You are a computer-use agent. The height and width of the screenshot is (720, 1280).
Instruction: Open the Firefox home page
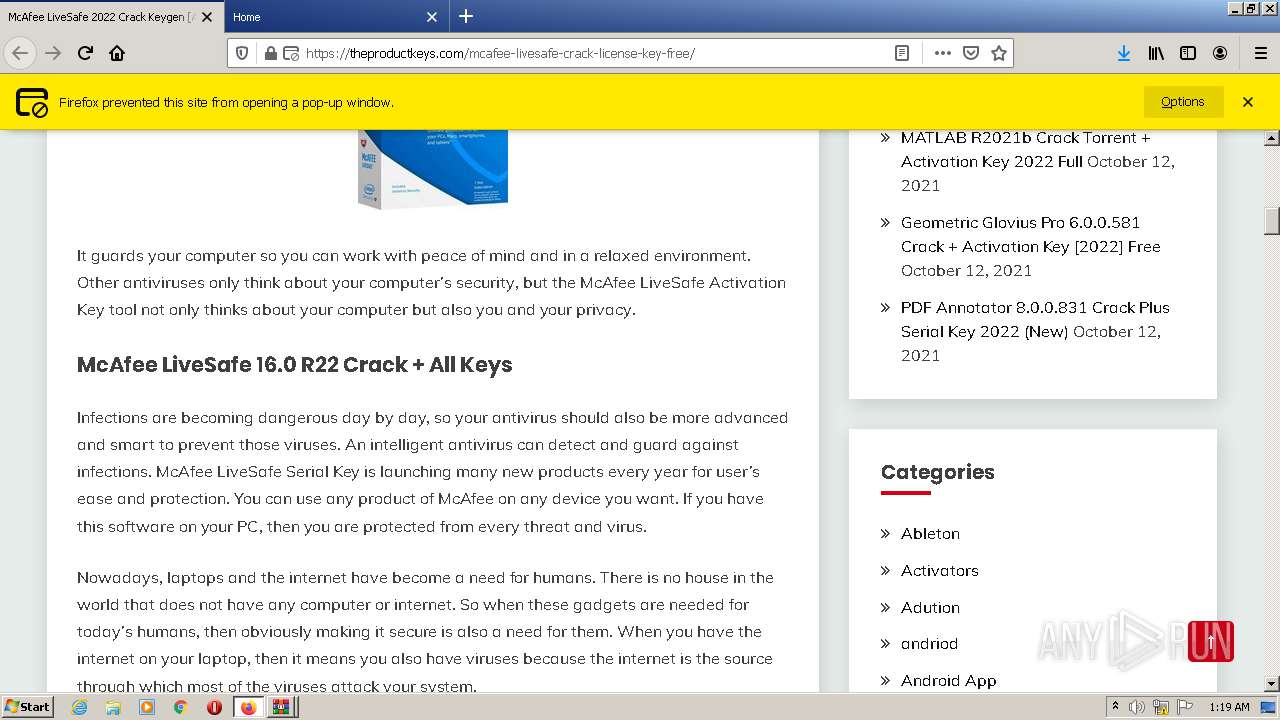[117, 53]
